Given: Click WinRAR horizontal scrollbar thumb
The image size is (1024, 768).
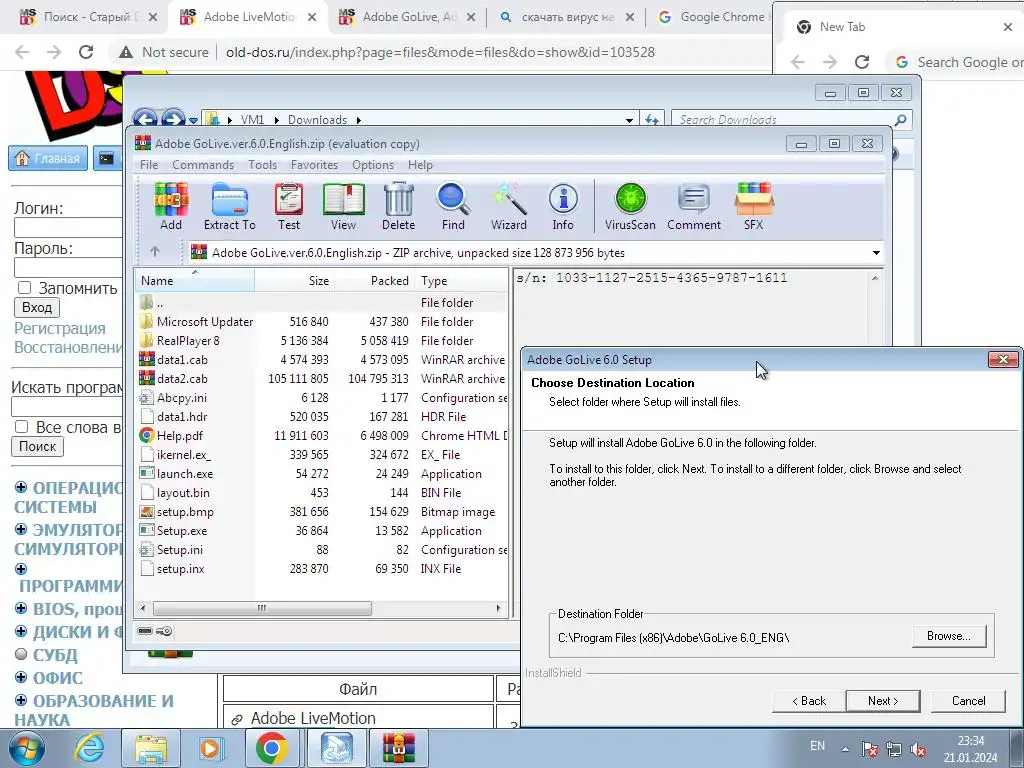Looking at the screenshot, I should pos(263,608).
